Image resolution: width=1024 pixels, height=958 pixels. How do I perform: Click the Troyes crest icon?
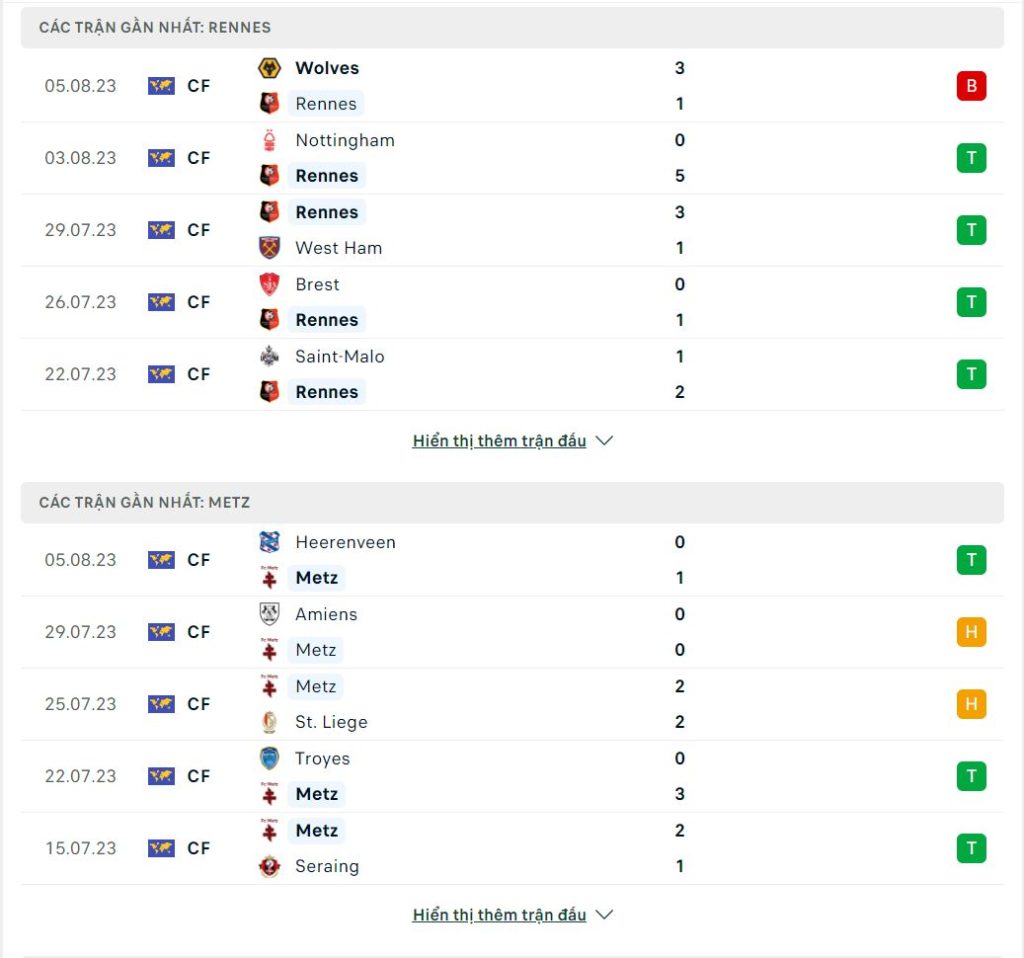[x=269, y=758]
